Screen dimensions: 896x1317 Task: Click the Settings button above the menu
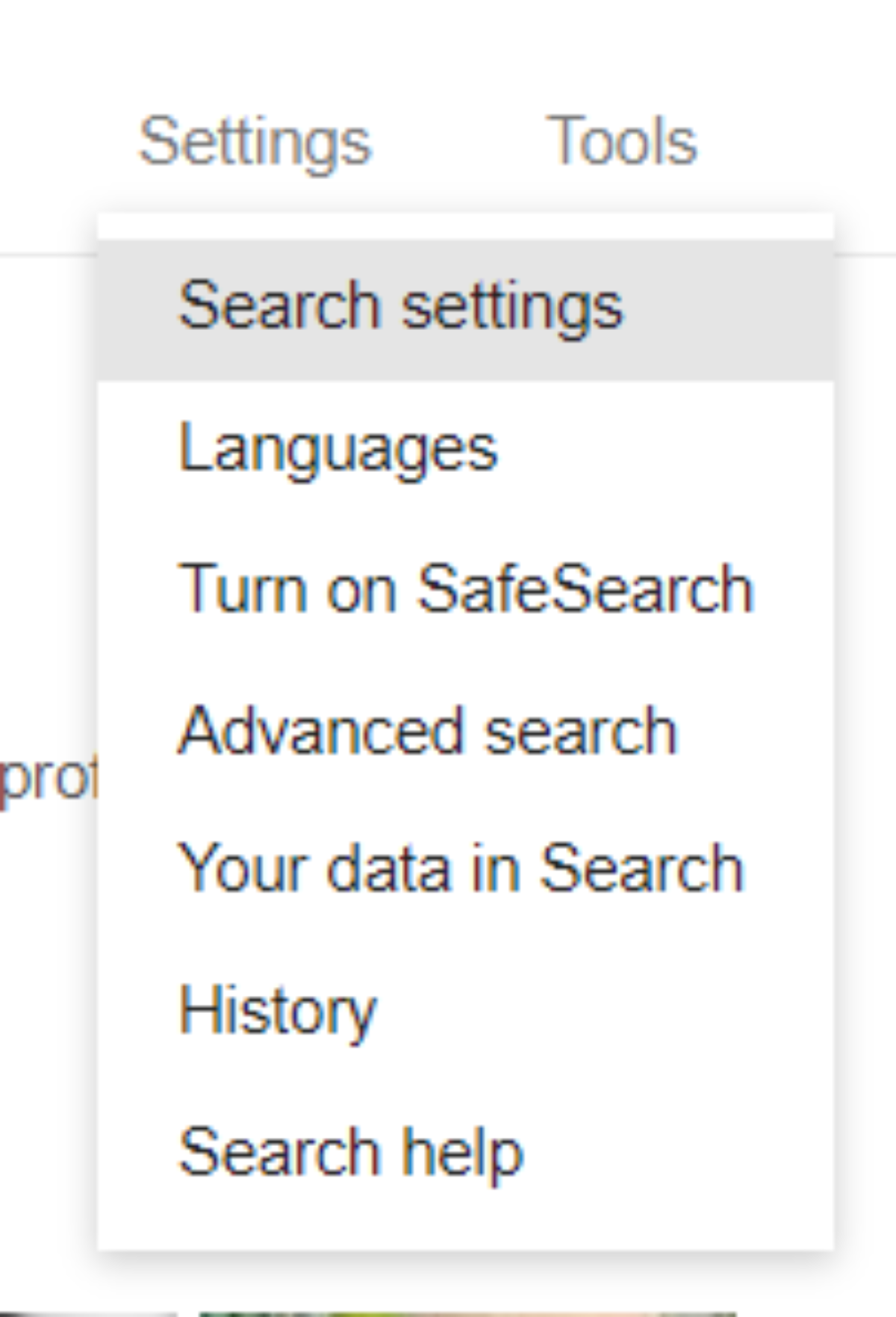[x=255, y=142]
